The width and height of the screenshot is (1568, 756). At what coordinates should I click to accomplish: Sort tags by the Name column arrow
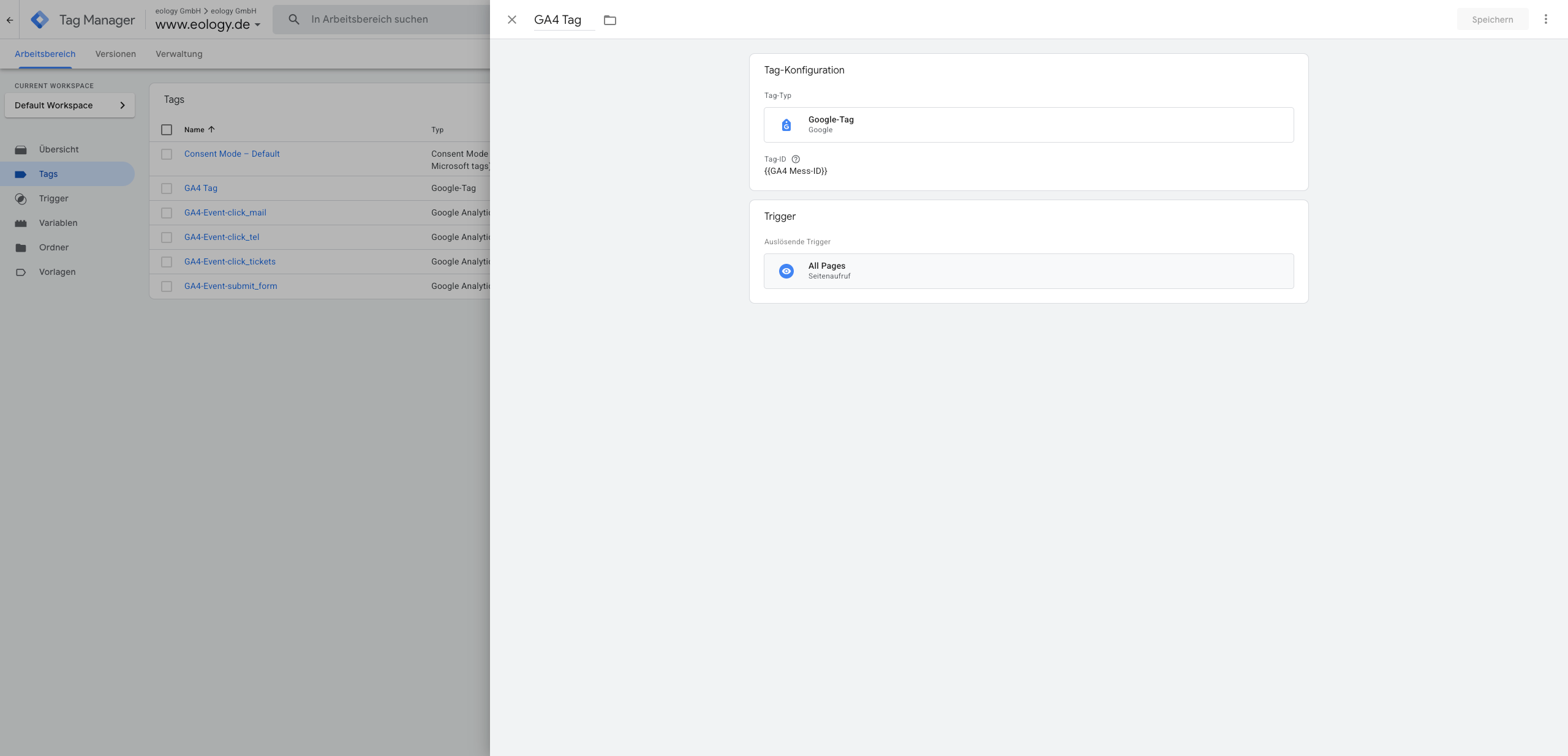(x=211, y=130)
